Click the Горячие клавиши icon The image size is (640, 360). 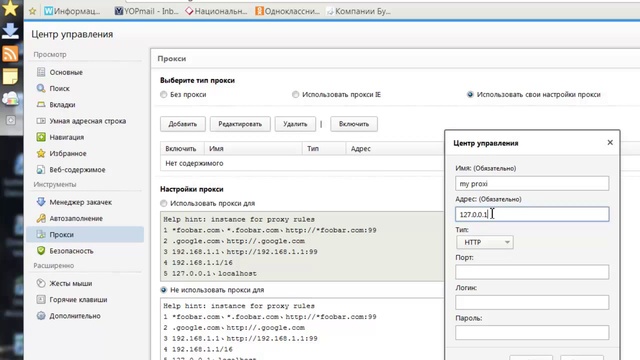tap(41, 300)
